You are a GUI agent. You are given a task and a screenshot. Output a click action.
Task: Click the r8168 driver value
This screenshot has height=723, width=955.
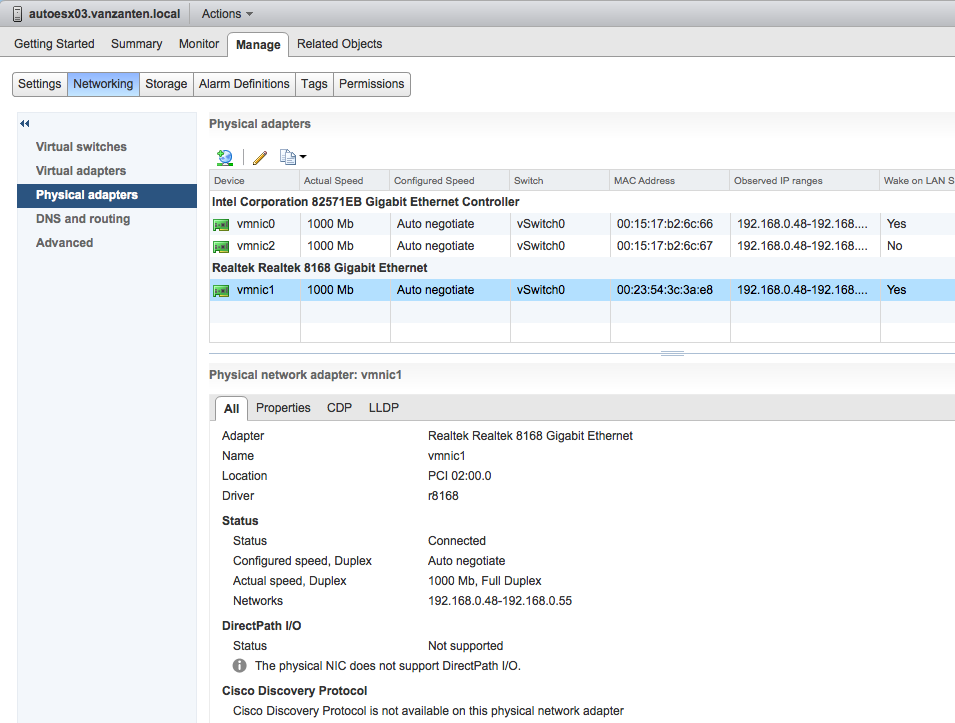coord(443,495)
